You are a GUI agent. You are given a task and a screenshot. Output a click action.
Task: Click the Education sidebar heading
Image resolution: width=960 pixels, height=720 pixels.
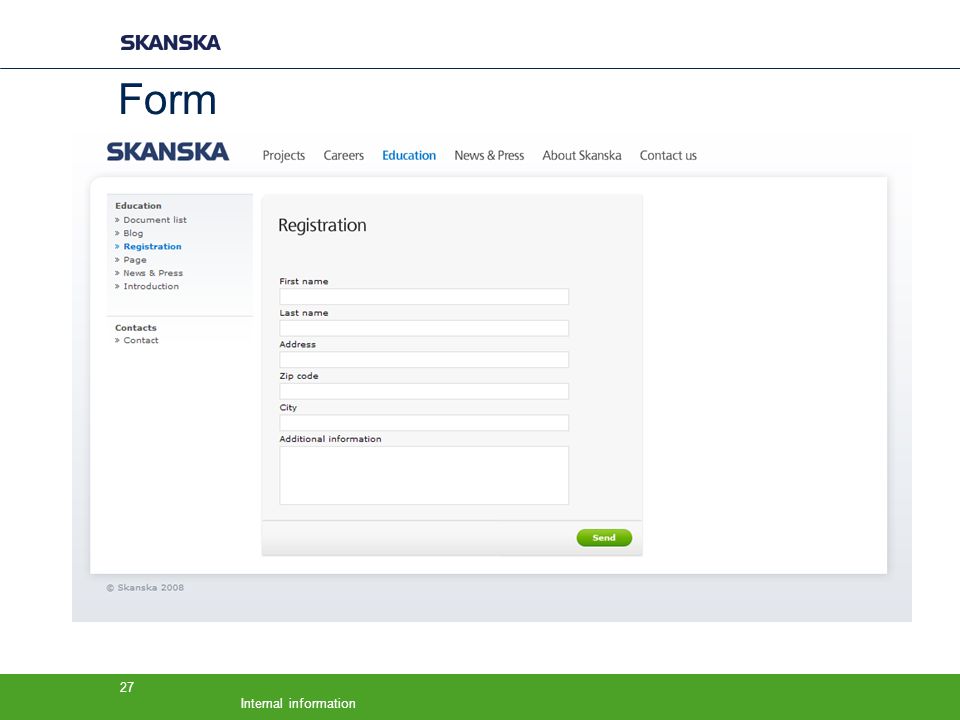click(x=138, y=206)
